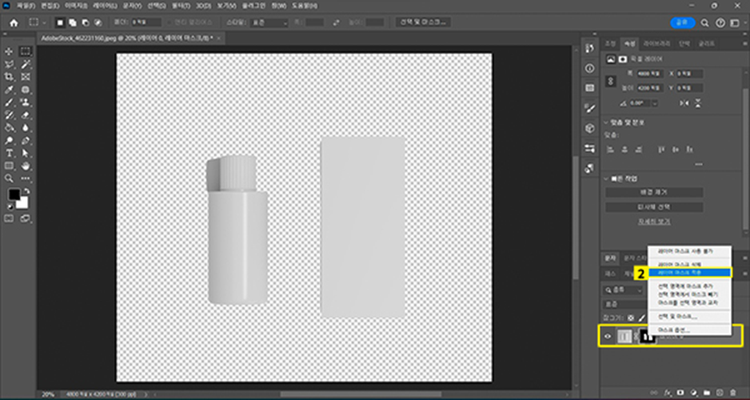Select the Lasso tool in toolbar
Viewport: 750px width, 400px height.
coord(9,64)
